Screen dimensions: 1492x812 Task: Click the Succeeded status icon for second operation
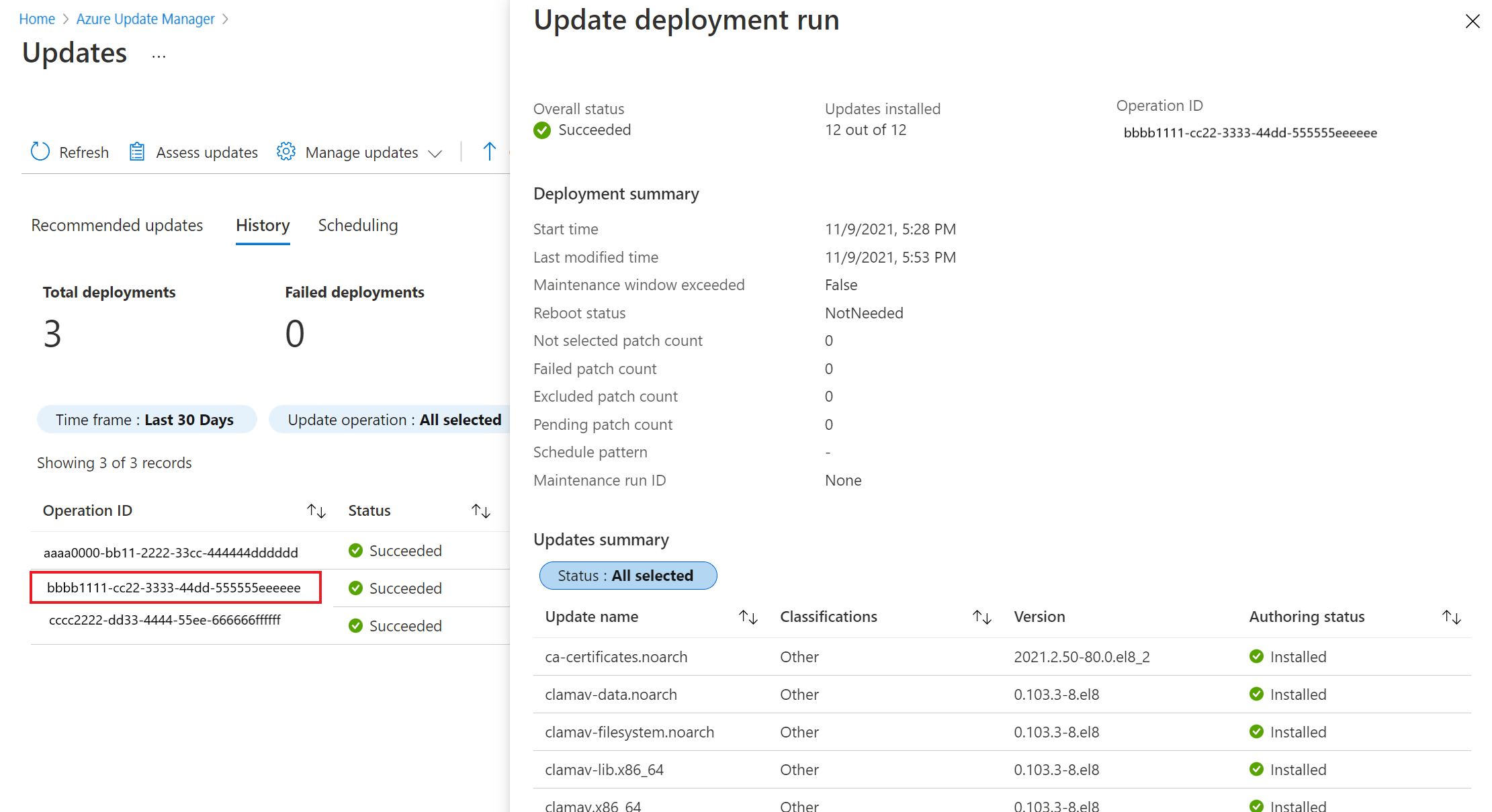click(355, 588)
